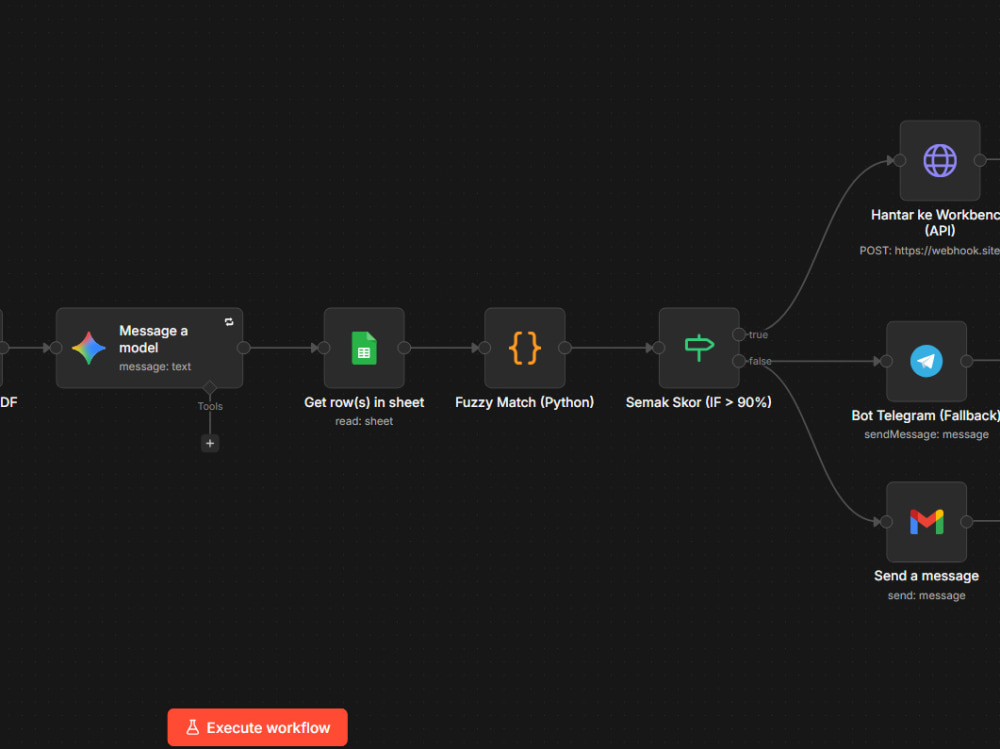Click the Tools diamond connector on Message a model

click(x=209, y=388)
